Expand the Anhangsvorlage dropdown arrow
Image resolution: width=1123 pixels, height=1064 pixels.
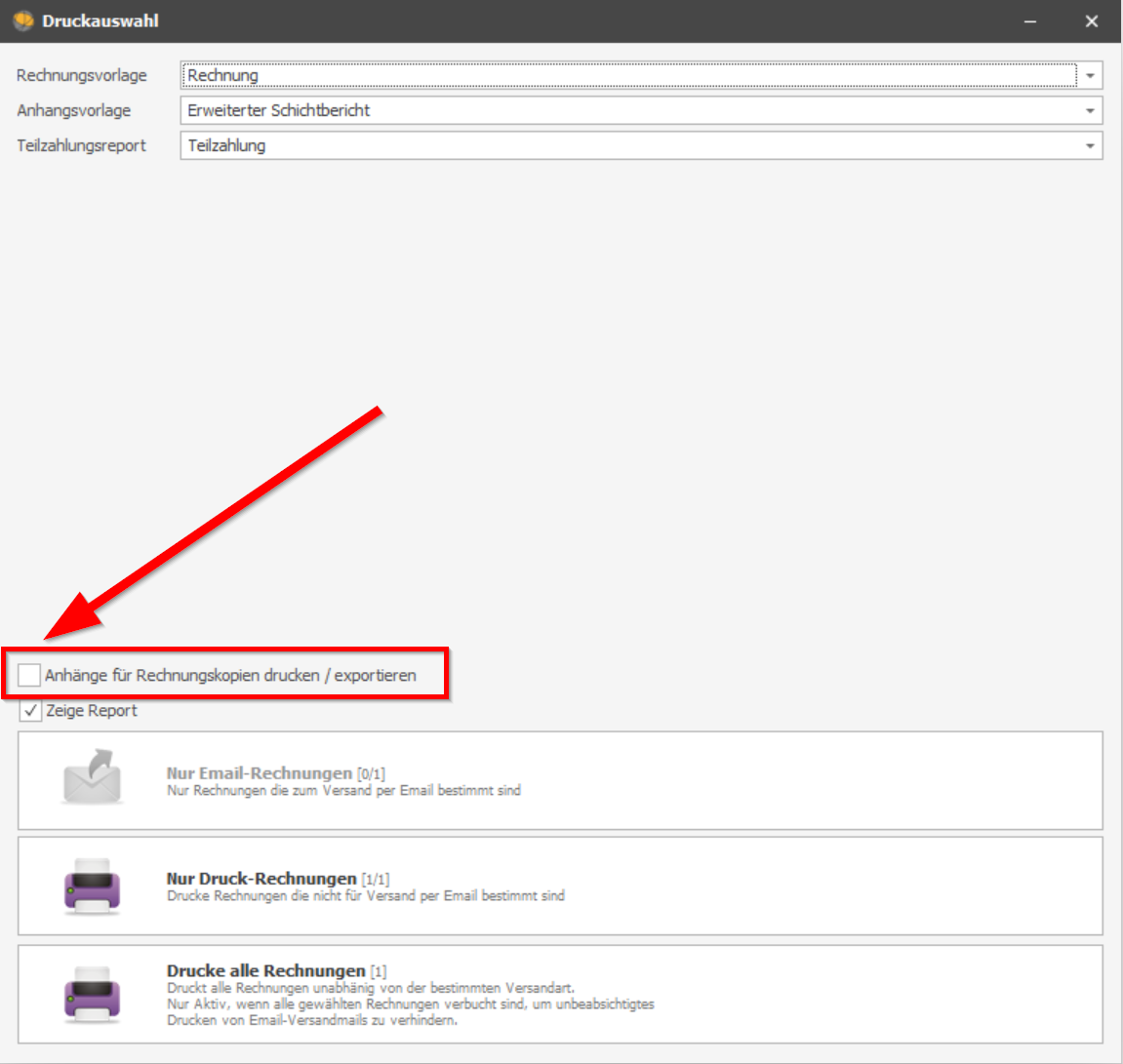pyautogui.click(x=1089, y=110)
